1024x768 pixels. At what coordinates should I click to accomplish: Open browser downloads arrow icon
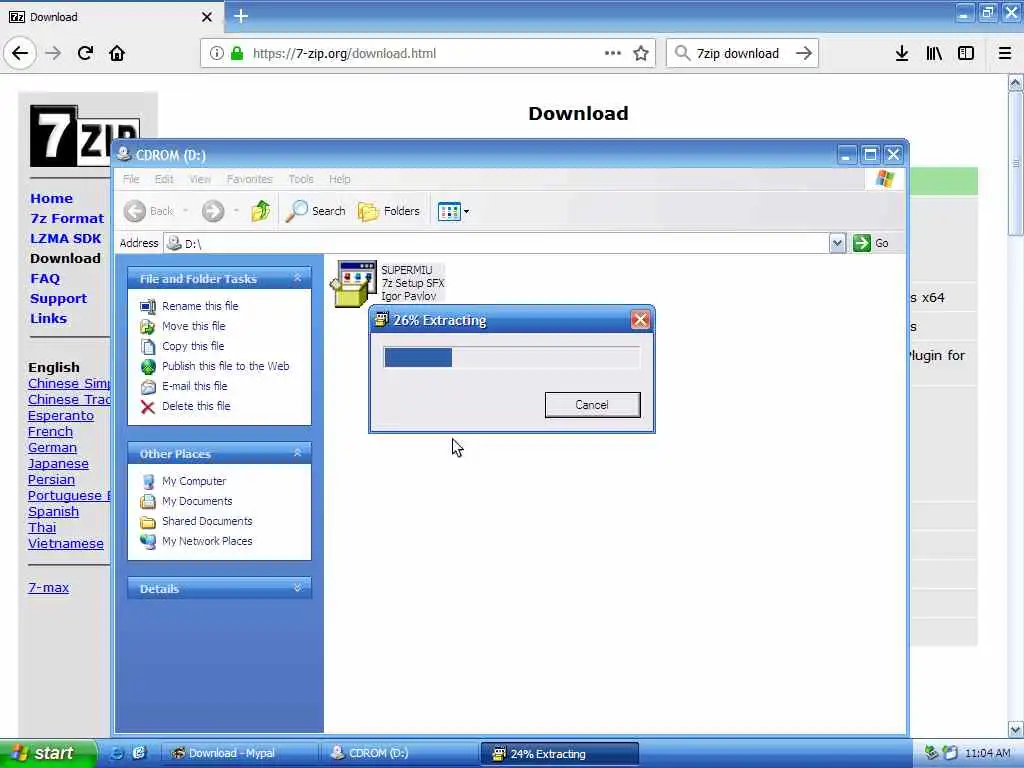(901, 54)
